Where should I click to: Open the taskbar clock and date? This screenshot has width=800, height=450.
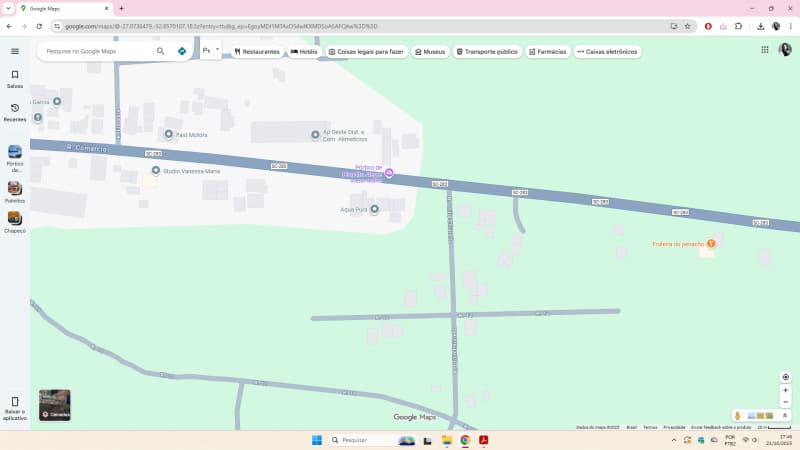pyautogui.click(x=779, y=440)
